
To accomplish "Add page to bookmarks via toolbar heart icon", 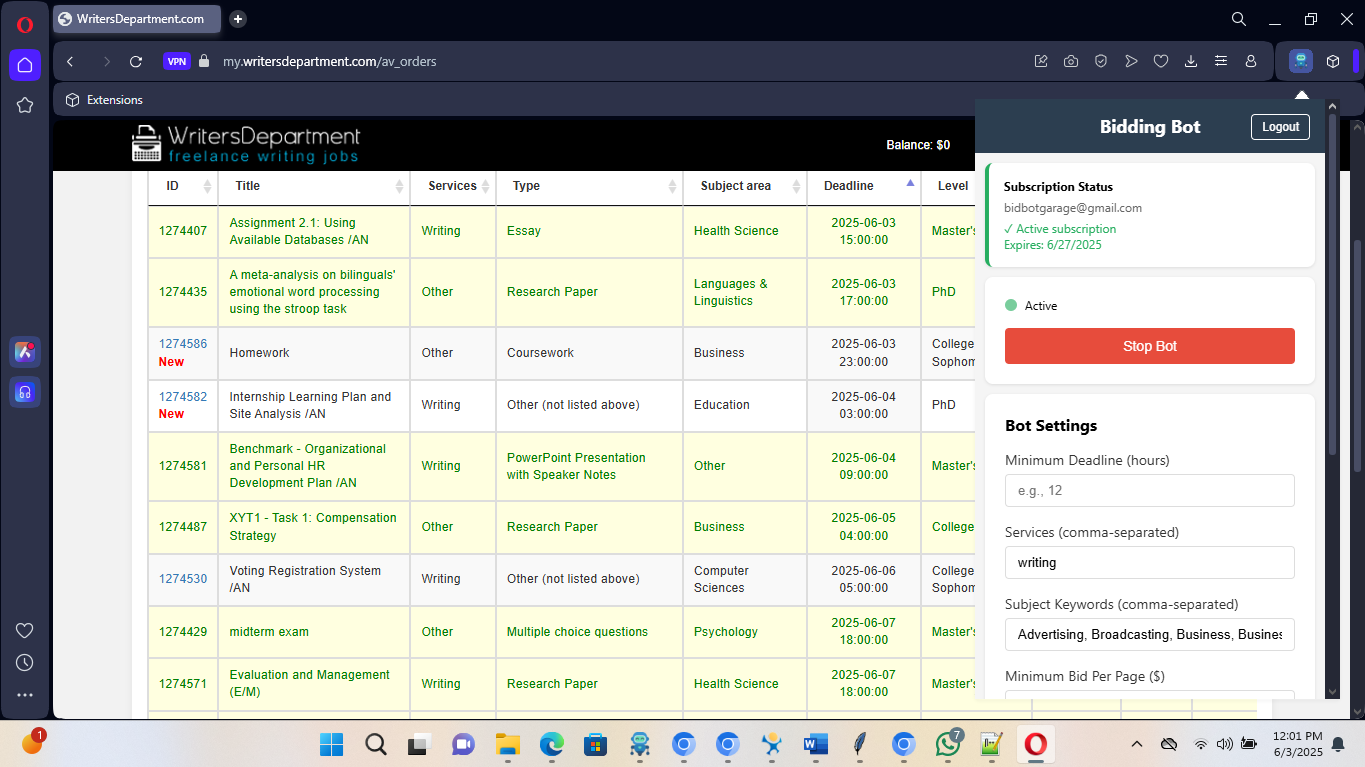I will point(1161,61).
